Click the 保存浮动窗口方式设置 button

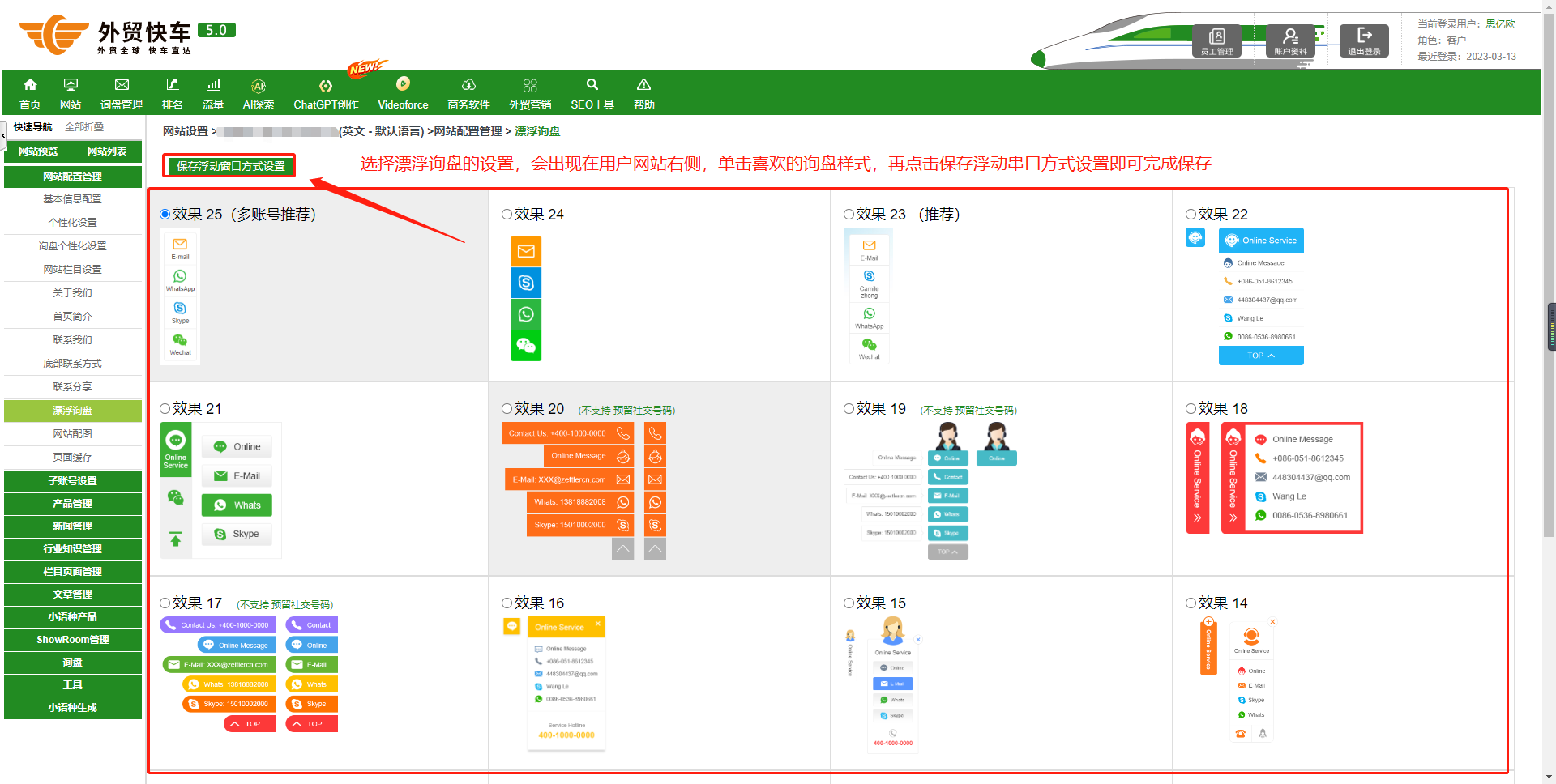230,166
